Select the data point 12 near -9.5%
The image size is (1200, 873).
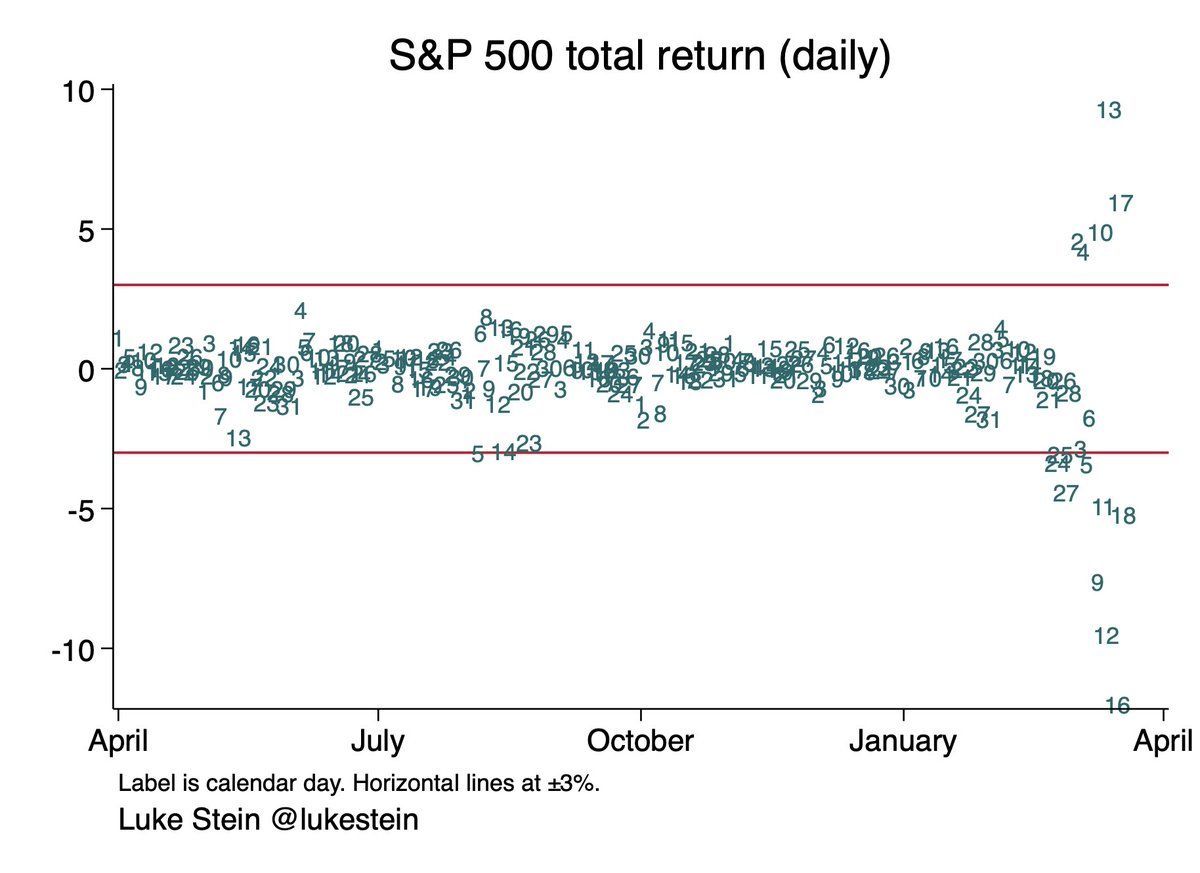[1106, 636]
